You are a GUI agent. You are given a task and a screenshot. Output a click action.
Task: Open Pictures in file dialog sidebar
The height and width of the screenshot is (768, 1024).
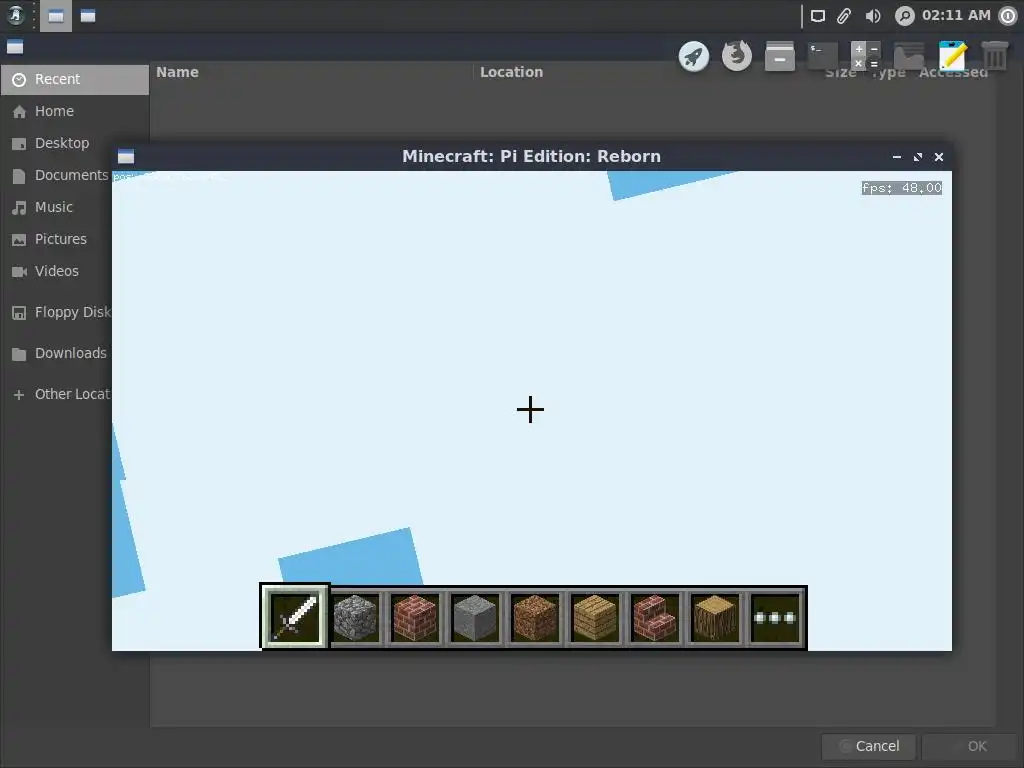(x=57, y=239)
